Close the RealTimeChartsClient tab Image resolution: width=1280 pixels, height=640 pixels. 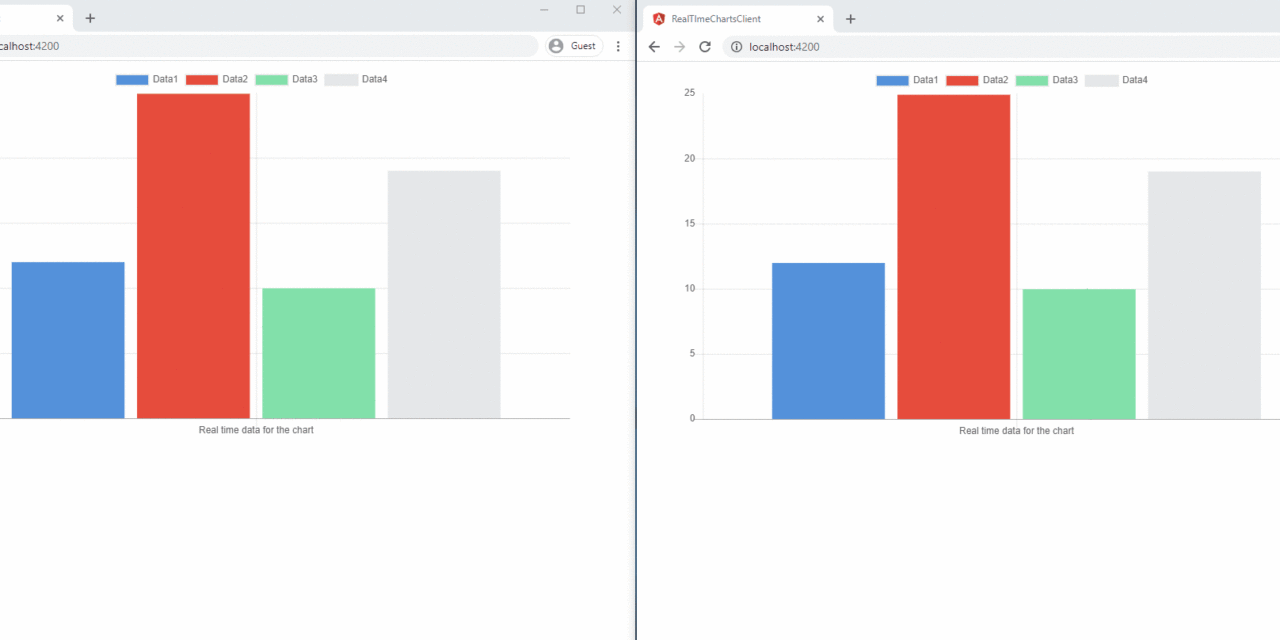point(820,19)
